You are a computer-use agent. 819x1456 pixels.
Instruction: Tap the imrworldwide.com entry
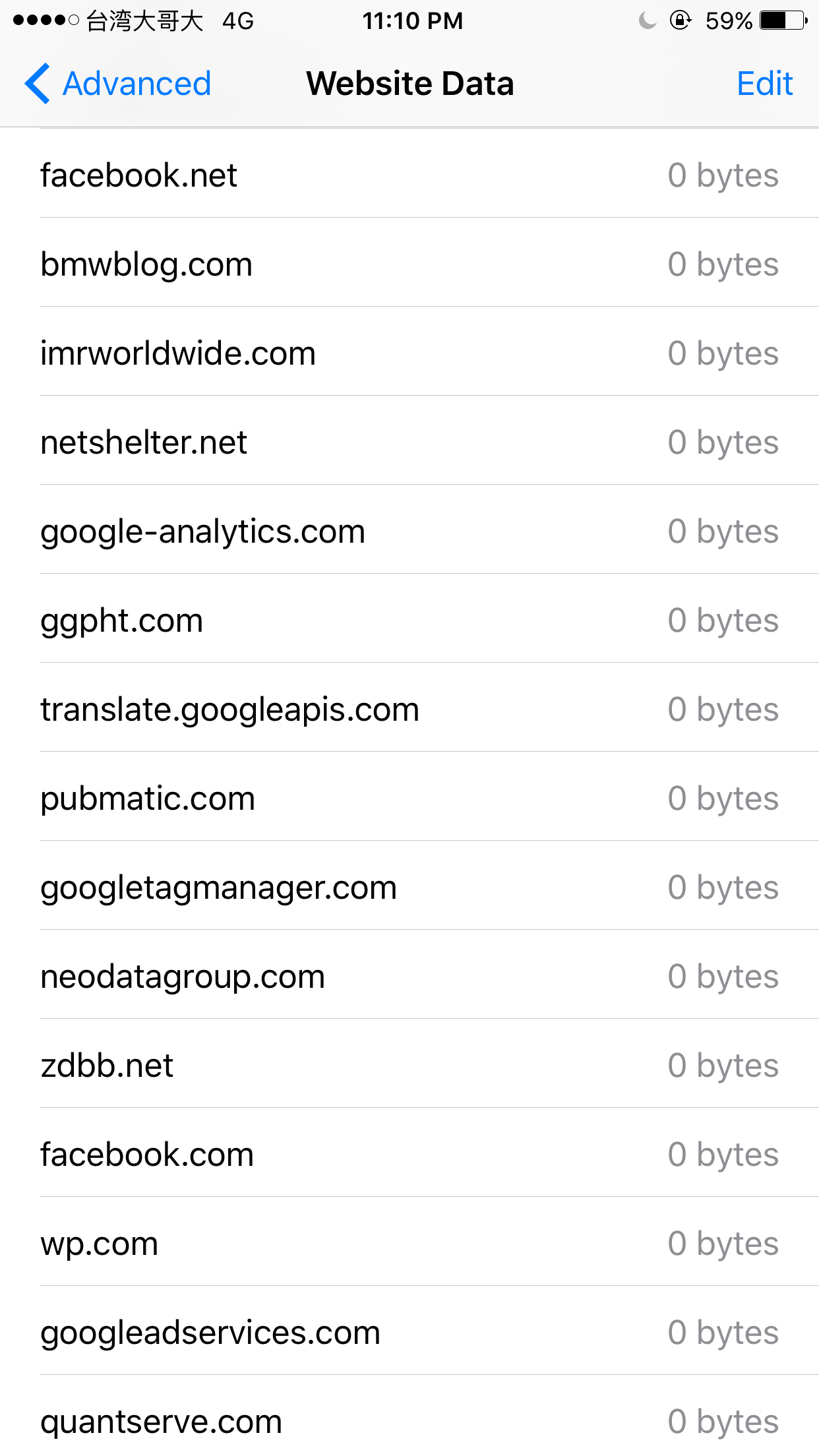click(x=409, y=353)
